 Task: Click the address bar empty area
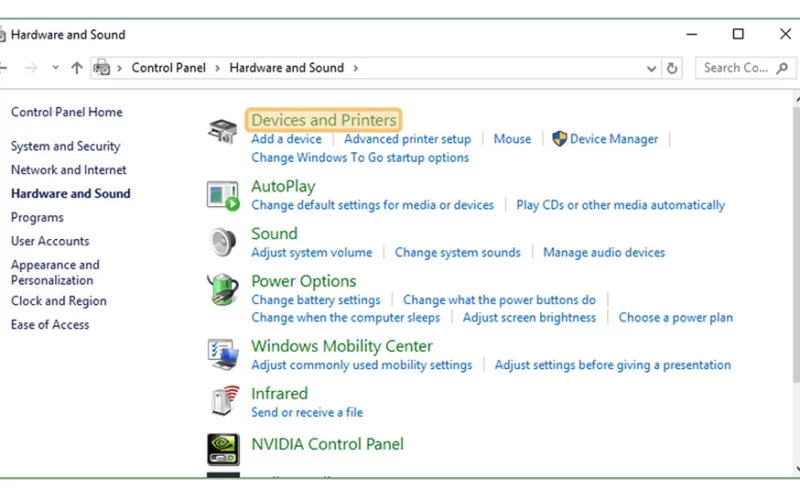pos(500,68)
